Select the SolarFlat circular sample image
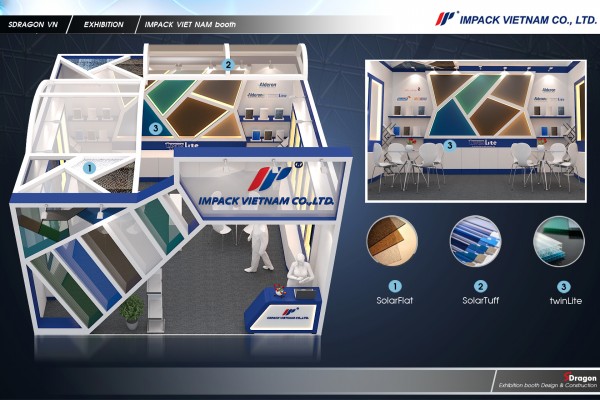This screenshot has height=400, width=600. [x=392, y=241]
